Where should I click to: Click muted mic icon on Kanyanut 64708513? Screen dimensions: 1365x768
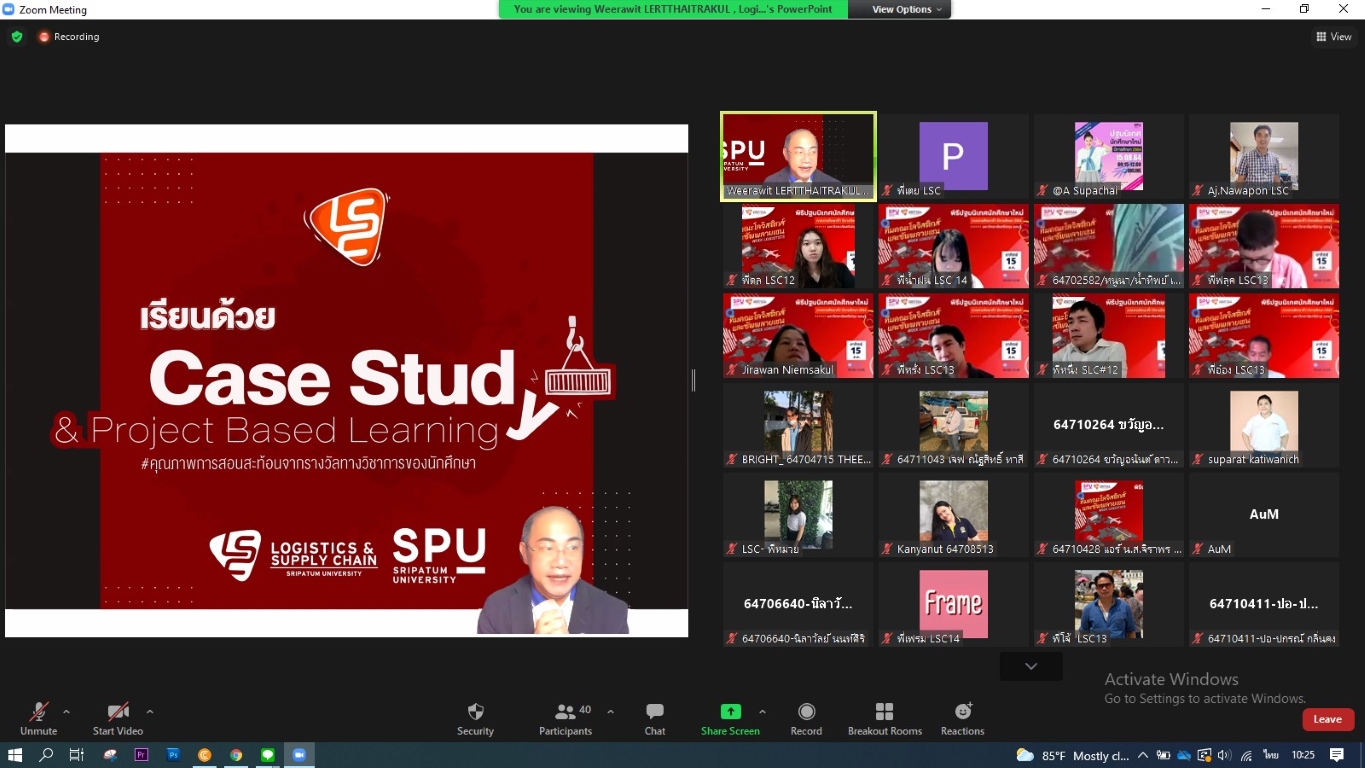click(887, 549)
